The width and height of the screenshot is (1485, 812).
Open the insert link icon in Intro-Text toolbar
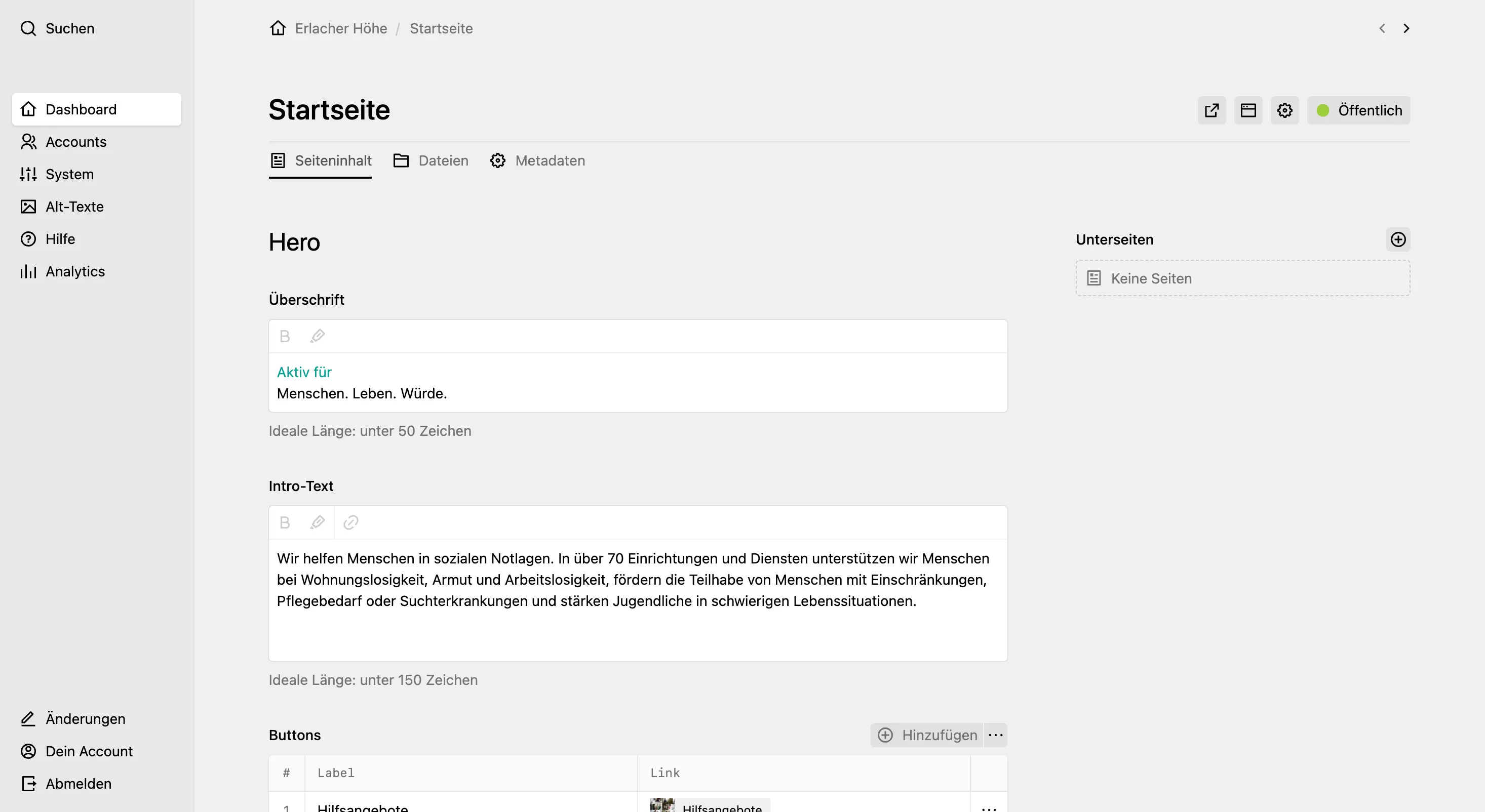click(x=351, y=522)
